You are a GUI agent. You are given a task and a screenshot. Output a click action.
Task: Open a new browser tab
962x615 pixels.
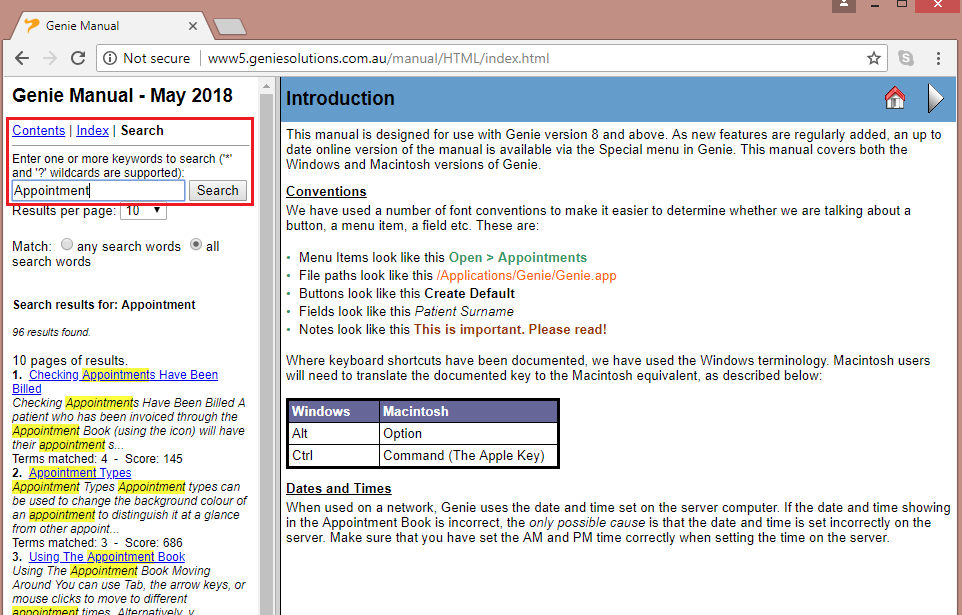pyautogui.click(x=230, y=25)
